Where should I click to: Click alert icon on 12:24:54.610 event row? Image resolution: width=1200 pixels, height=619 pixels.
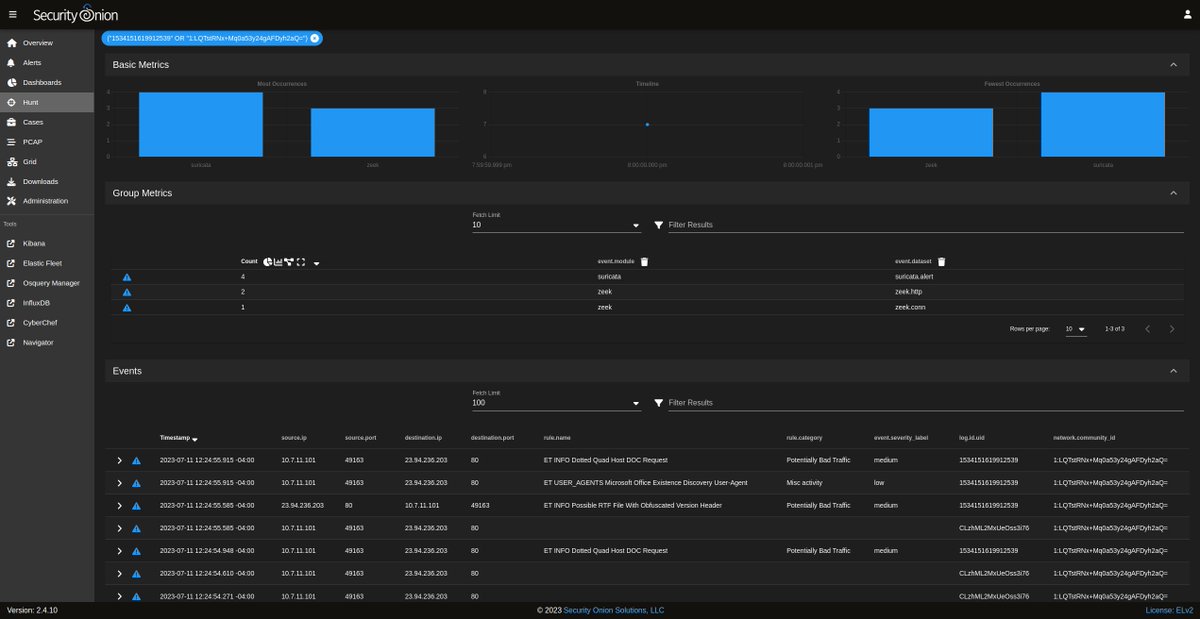(x=136, y=574)
